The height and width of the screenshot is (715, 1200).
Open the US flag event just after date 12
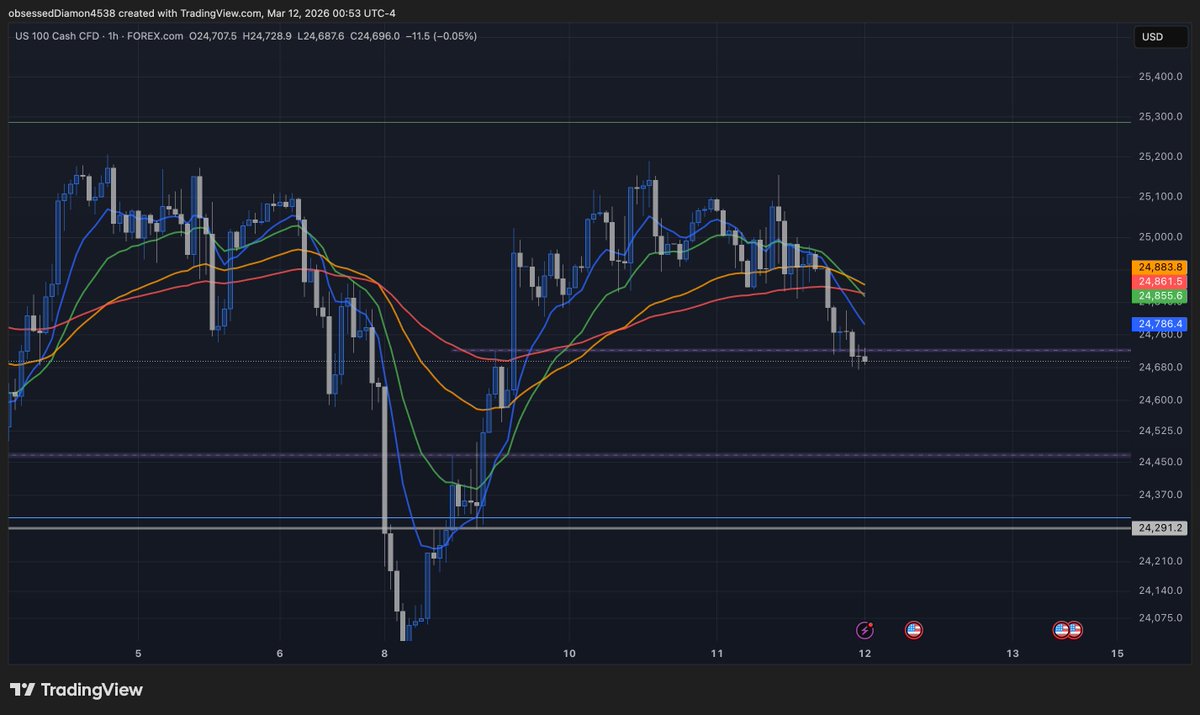pyautogui.click(x=913, y=630)
